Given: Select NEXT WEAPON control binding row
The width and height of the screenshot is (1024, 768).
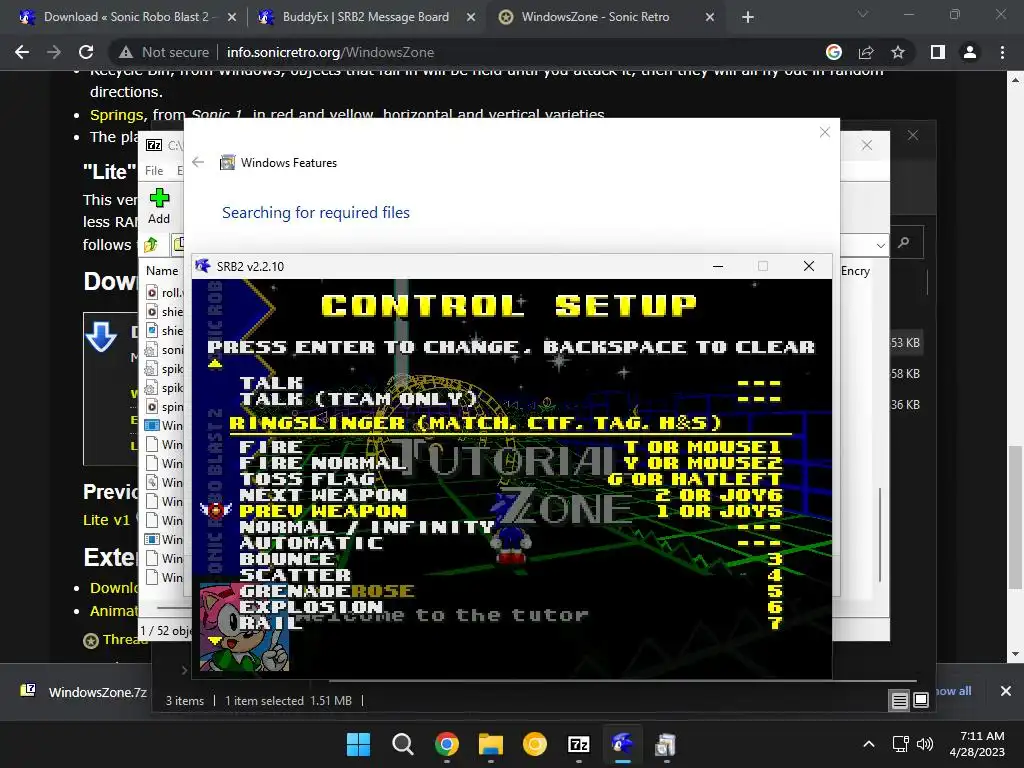Looking at the screenshot, I should [x=509, y=495].
